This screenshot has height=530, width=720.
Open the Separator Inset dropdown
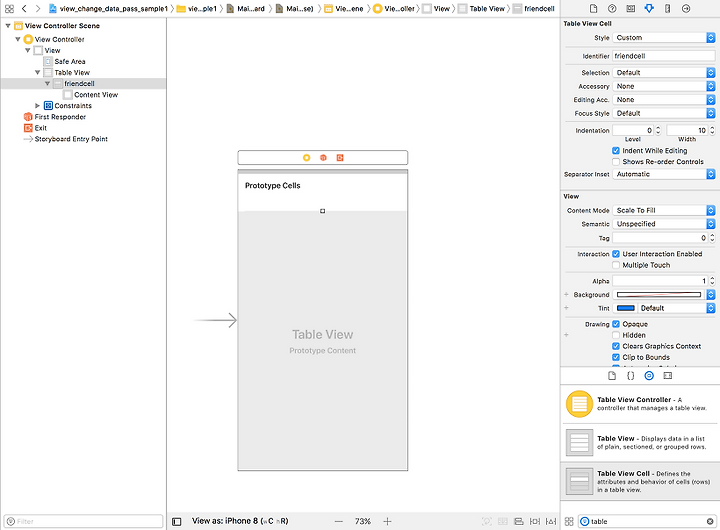coord(664,174)
